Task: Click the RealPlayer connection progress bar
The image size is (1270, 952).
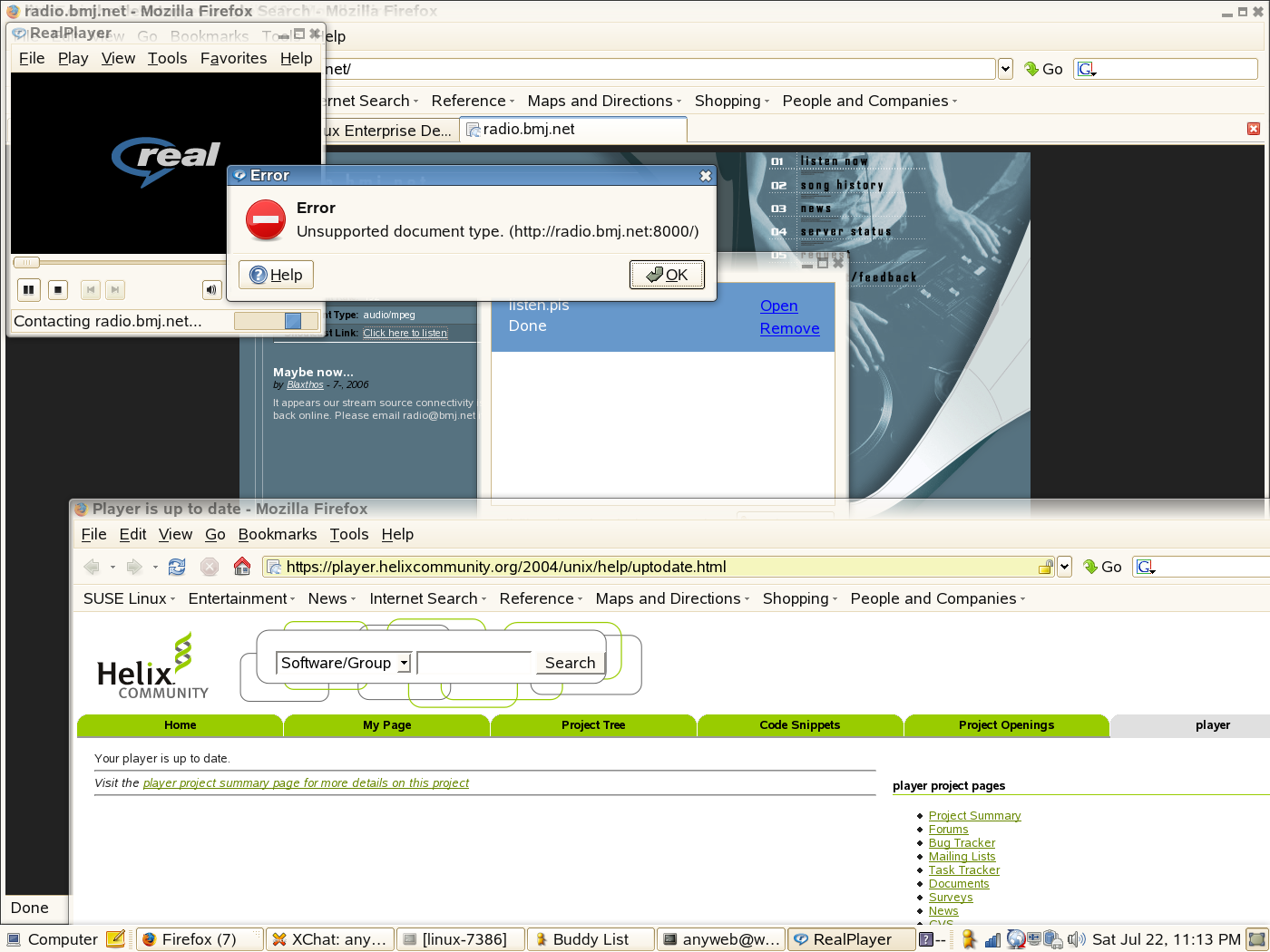Action: tap(276, 321)
